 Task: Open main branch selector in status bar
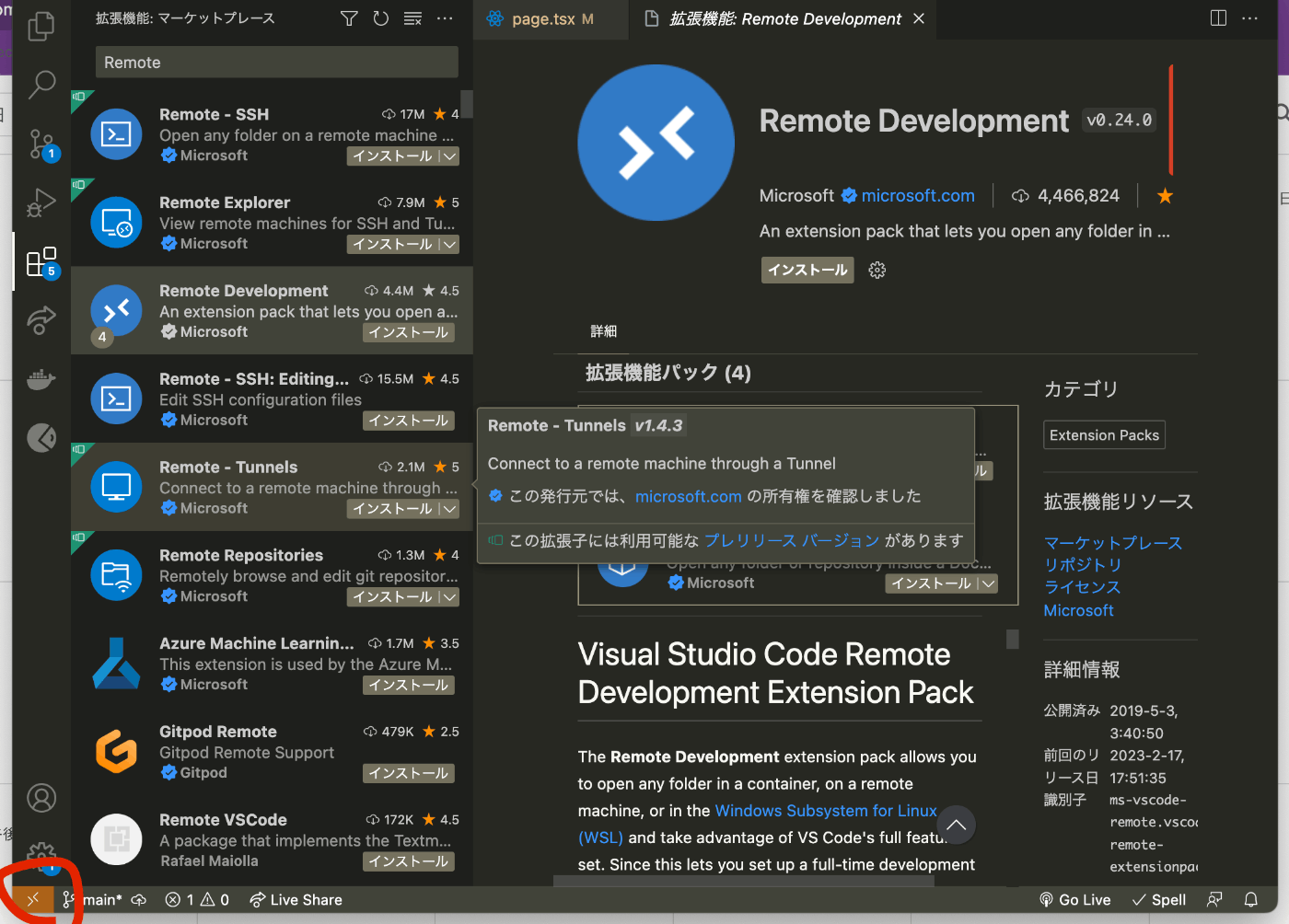pos(92,900)
